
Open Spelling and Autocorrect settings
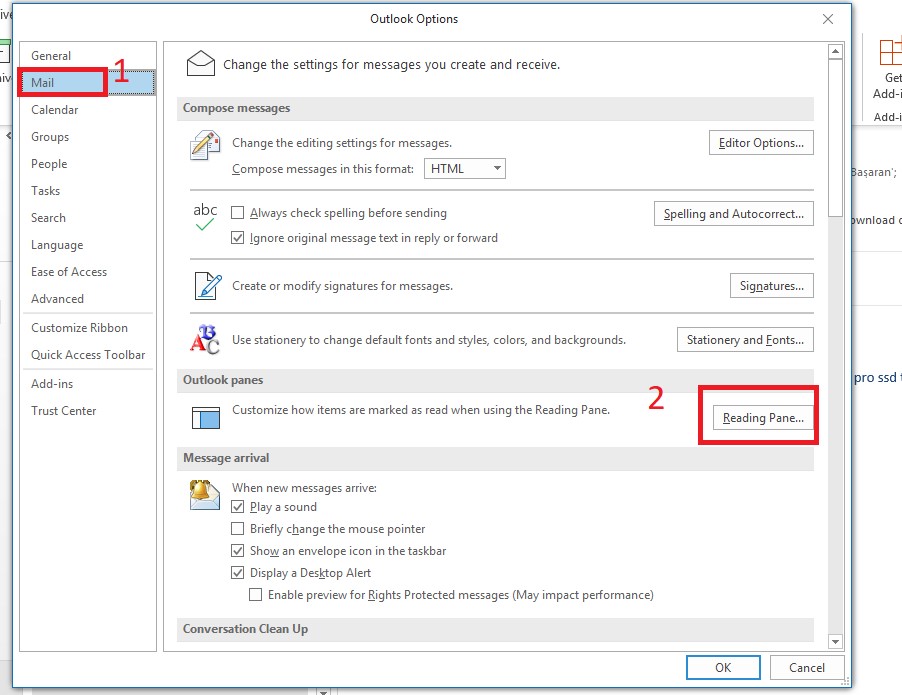pyautogui.click(x=733, y=213)
